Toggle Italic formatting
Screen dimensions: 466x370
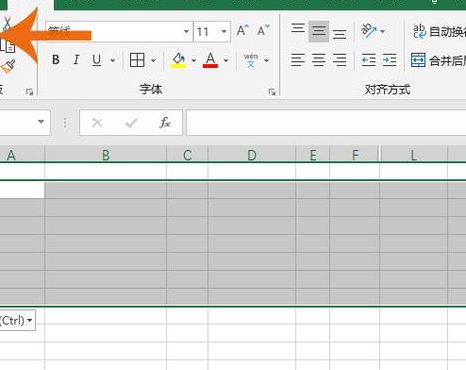pos(76,60)
